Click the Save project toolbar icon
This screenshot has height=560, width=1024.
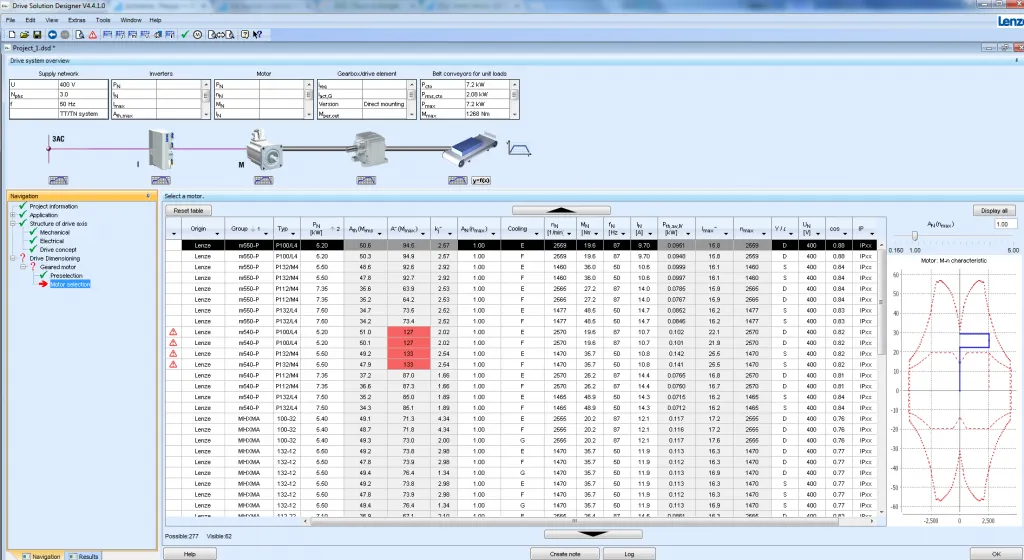37,34
